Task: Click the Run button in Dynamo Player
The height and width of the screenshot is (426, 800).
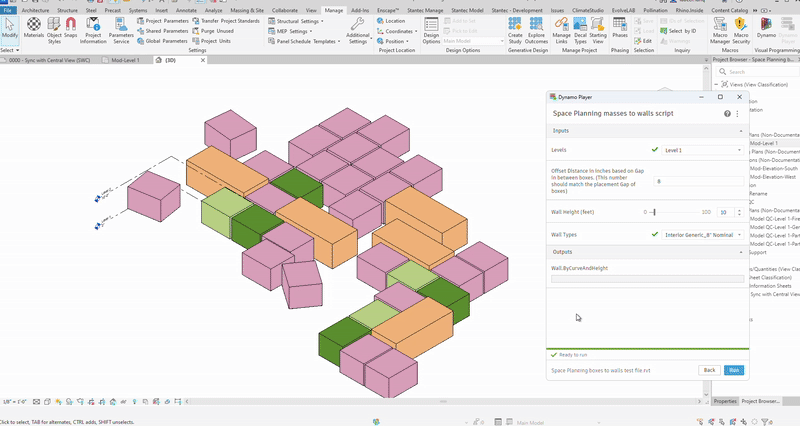Action: [x=734, y=370]
